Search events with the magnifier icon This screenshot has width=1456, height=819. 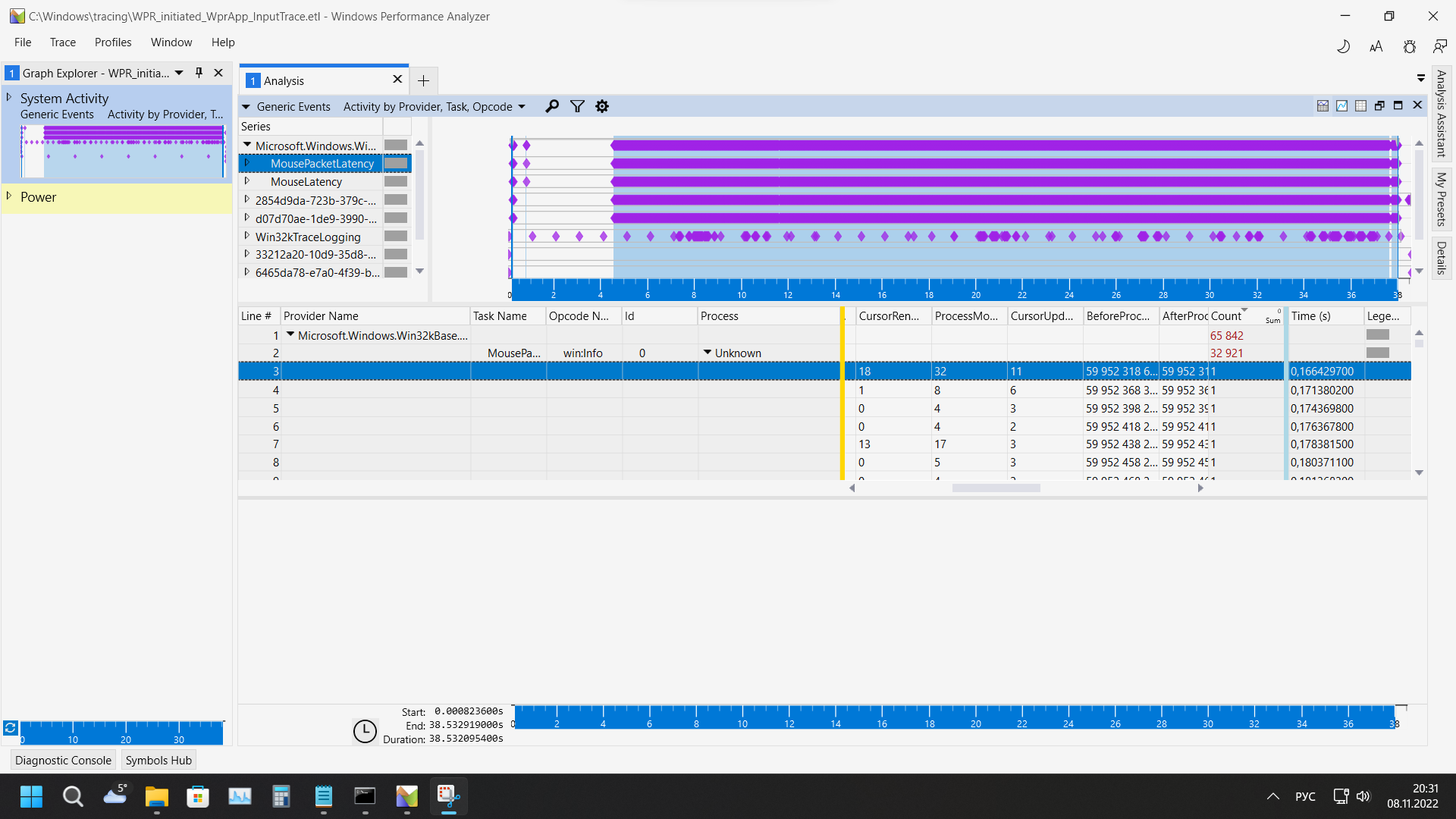[x=552, y=106]
